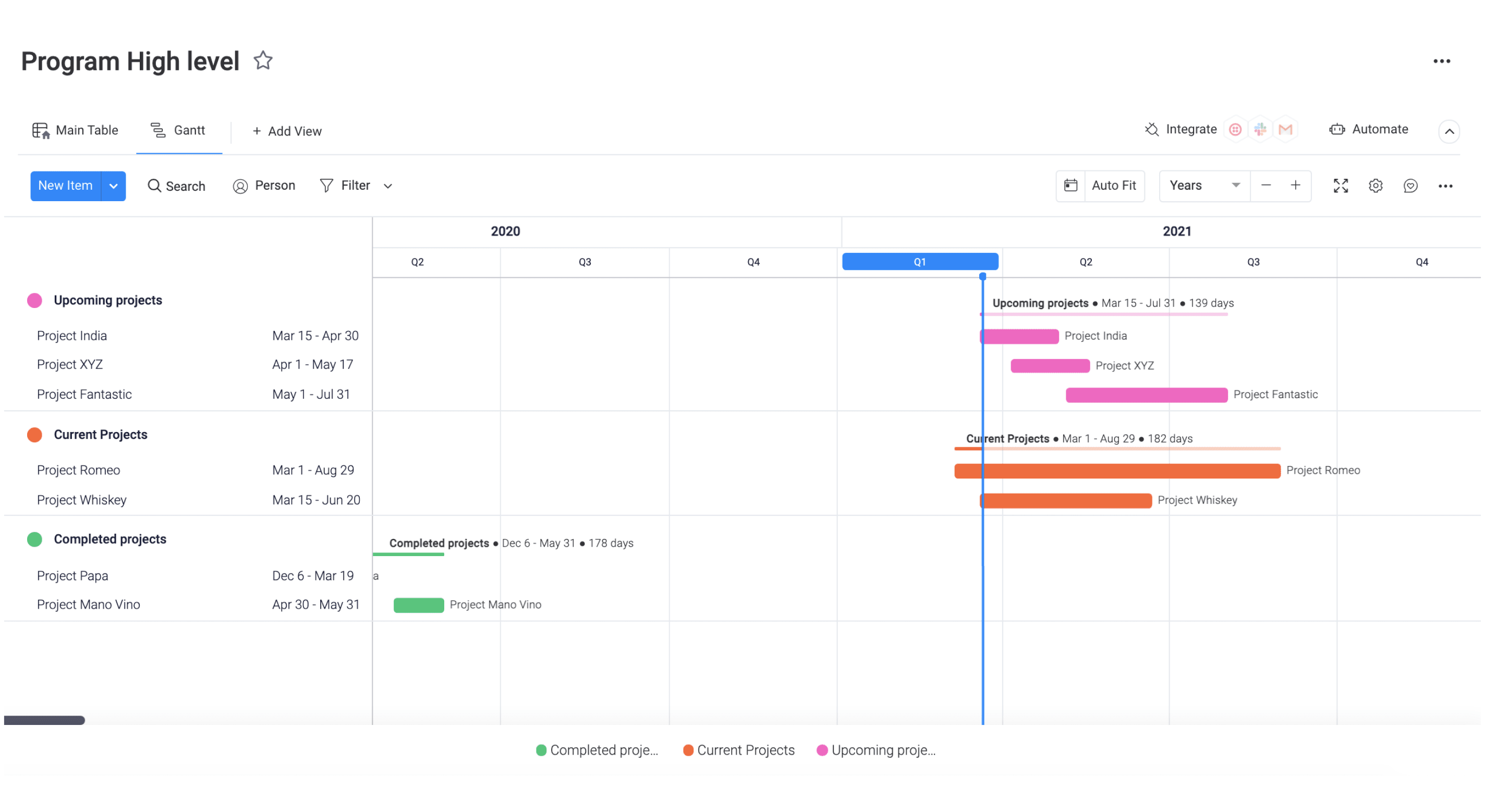Click the Auto Fit button
This screenshot has width=1485, height=812.
pos(1114,186)
